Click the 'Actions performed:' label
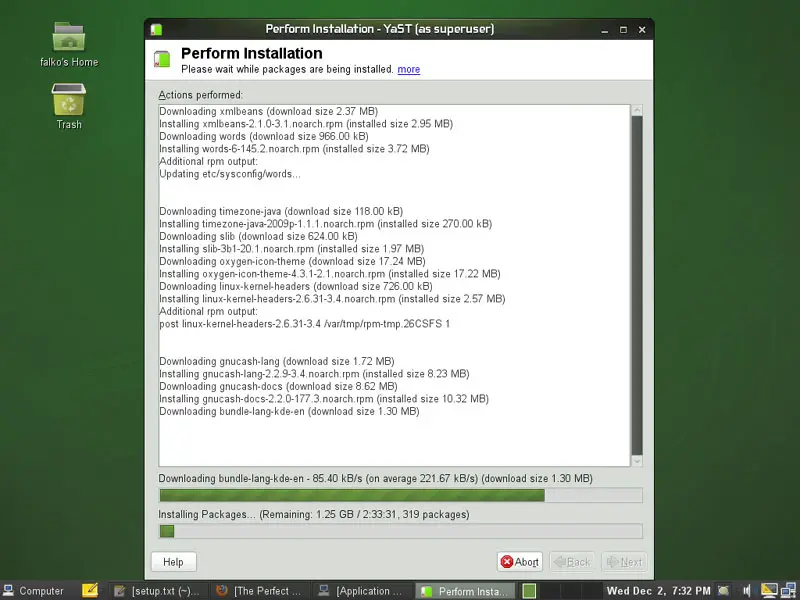800x600 pixels. click(x=201, y=95)
